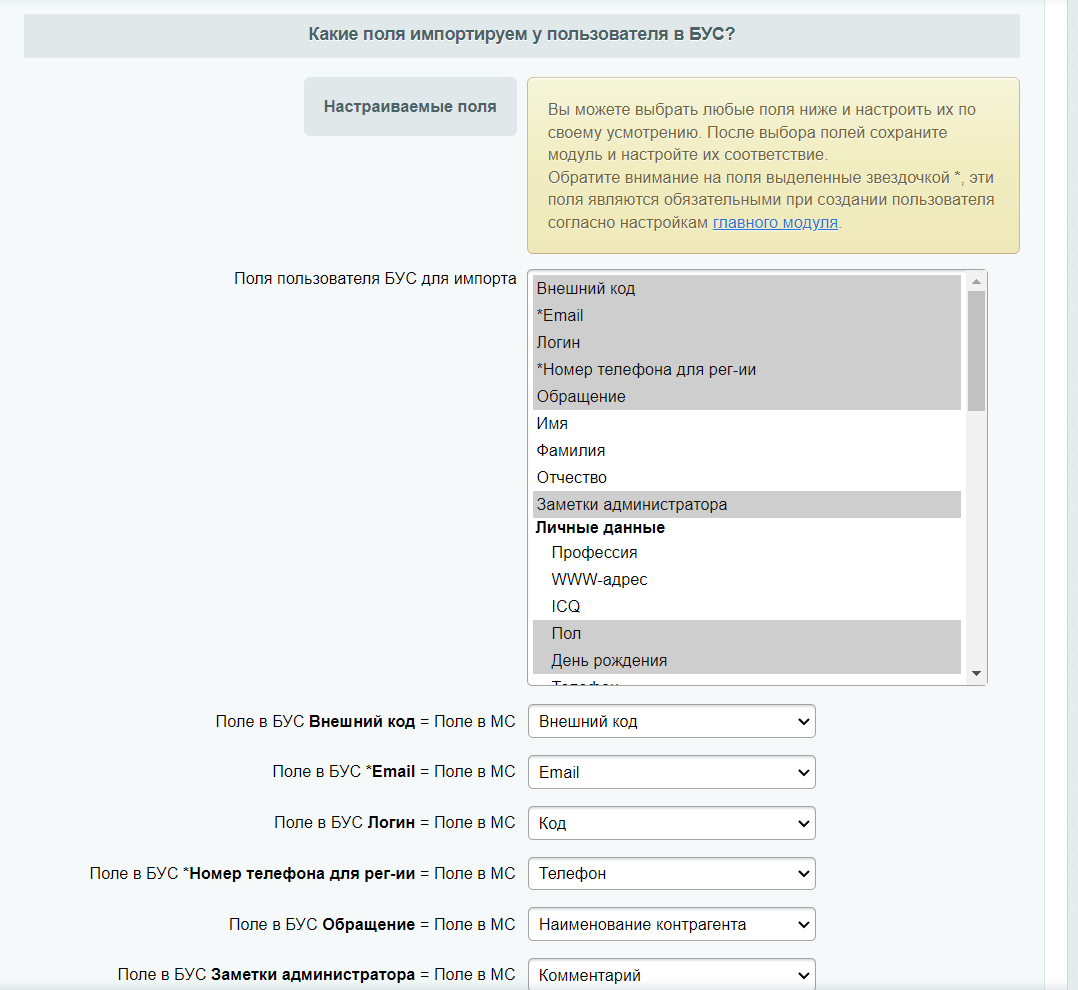Select 'Логин' option in the listbox
This screenshot has width=1078, height=990.
[558, 343]
